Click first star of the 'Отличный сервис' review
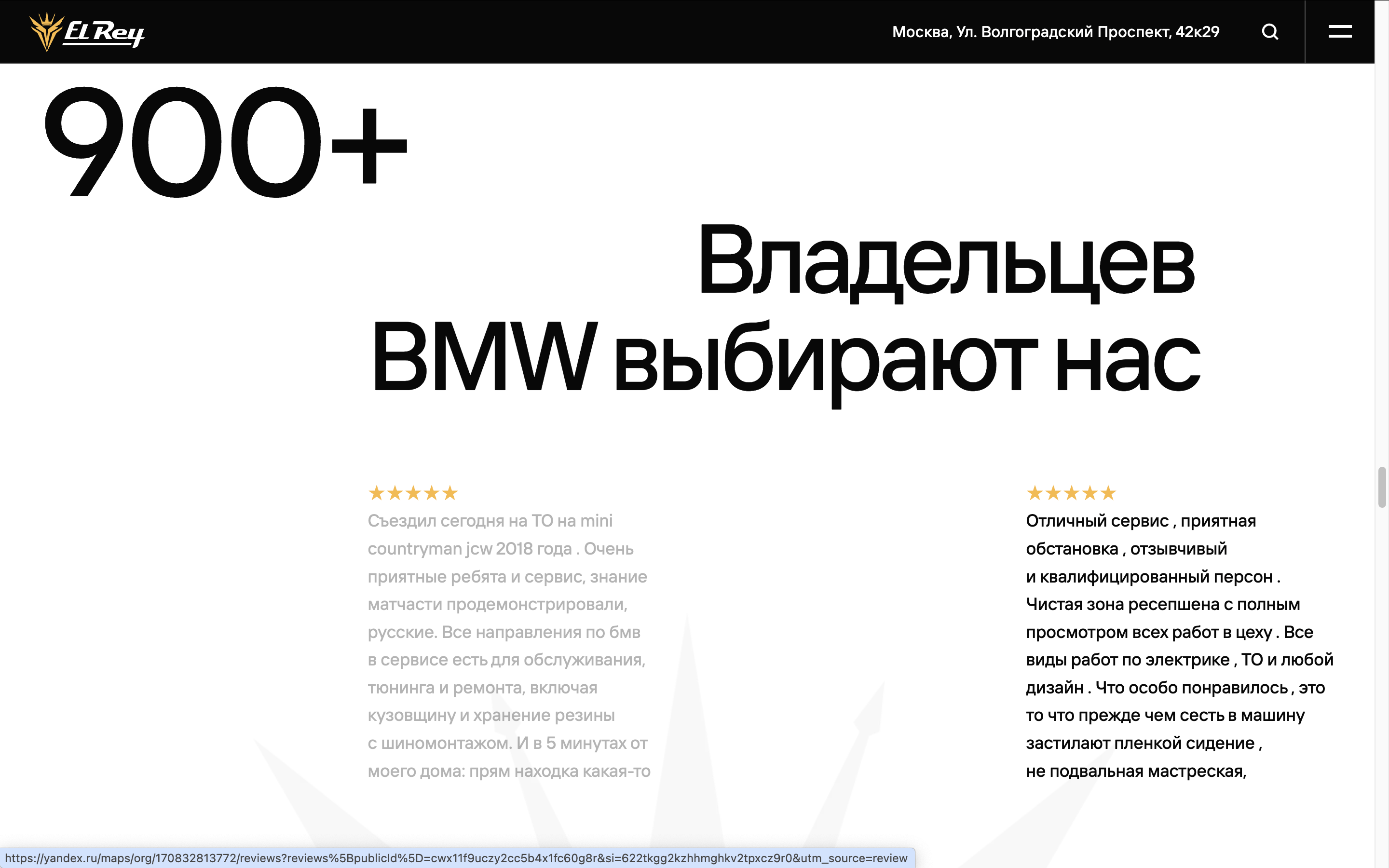This screenshot has width=1389, height=868. coord(1035,492)
